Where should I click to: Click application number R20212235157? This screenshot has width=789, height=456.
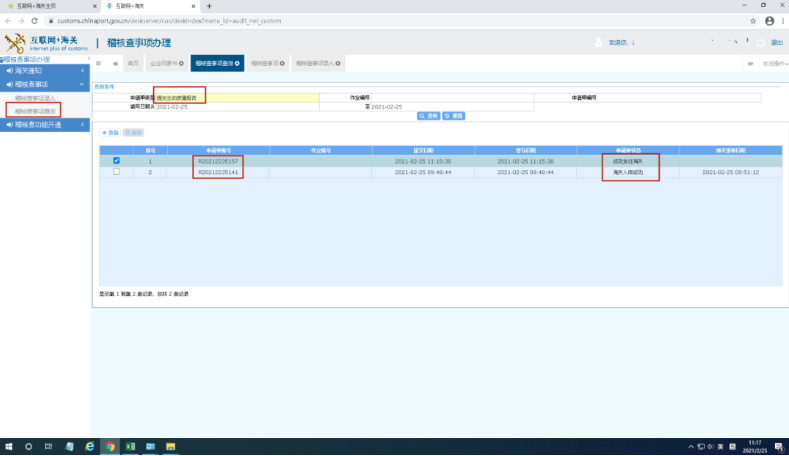point(218,161)
